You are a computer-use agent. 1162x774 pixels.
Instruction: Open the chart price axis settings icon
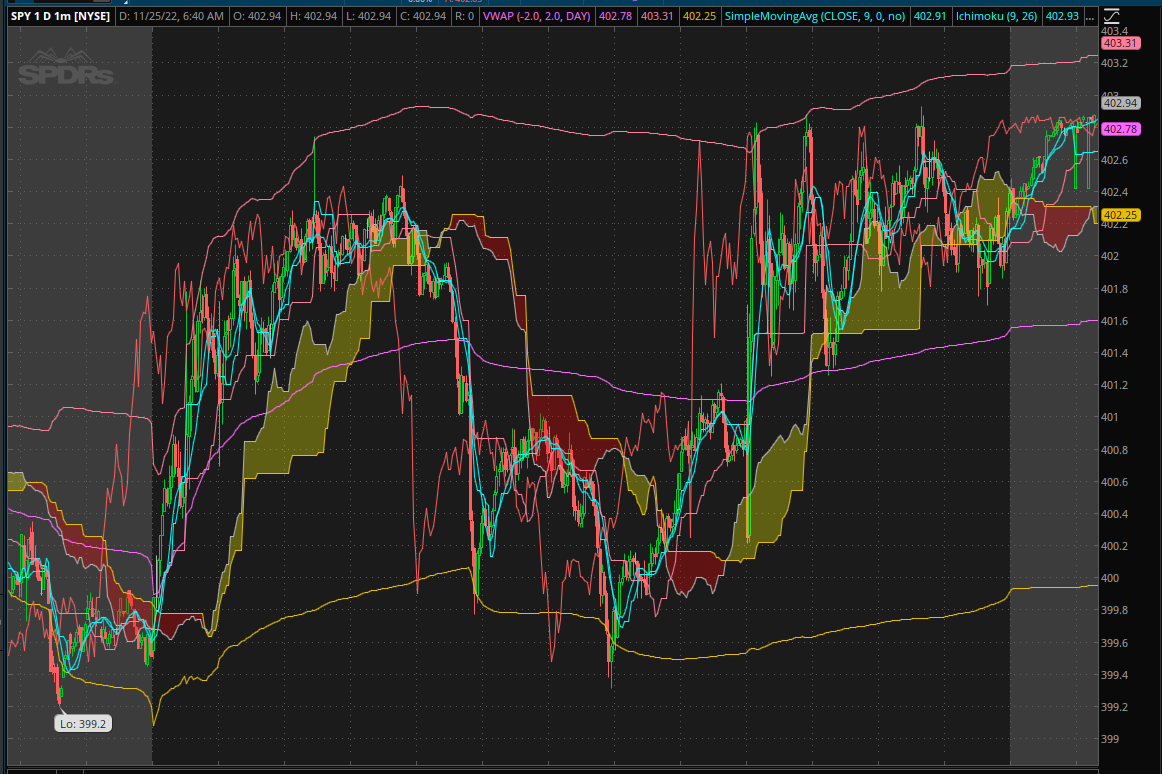tap(1111, 16)
